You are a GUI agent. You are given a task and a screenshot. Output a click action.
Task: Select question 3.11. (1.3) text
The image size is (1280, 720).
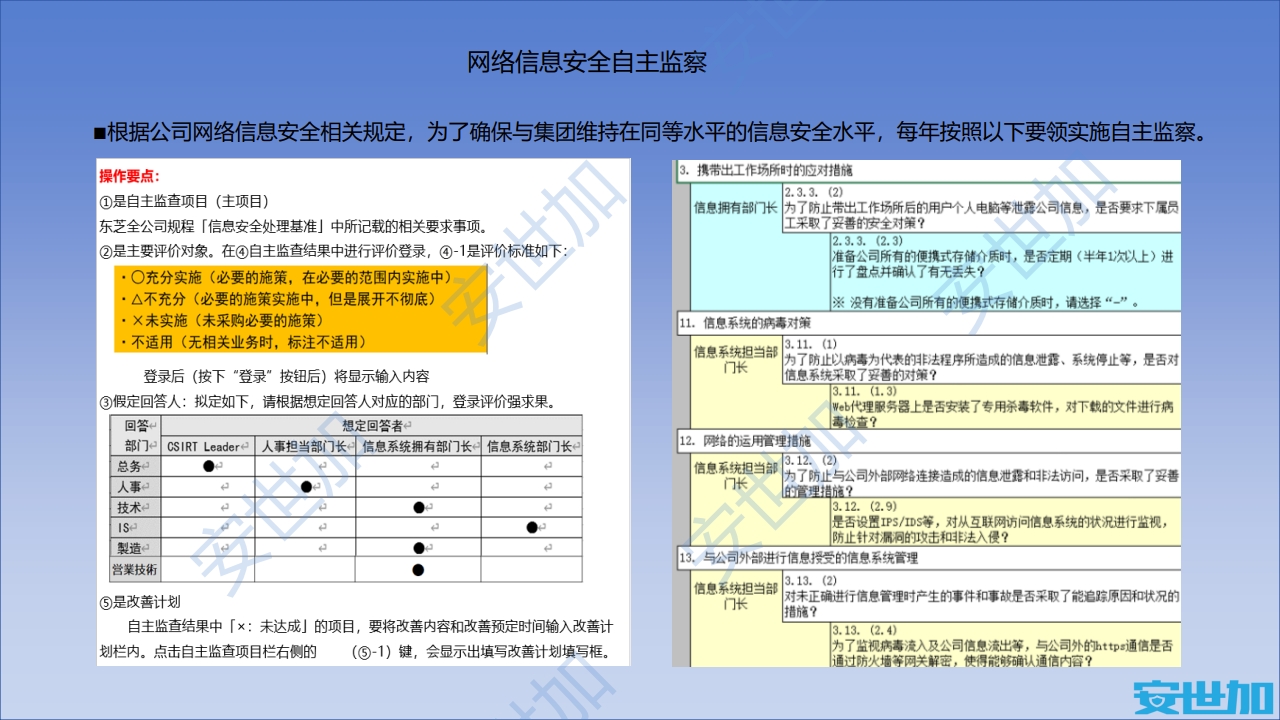click(x=1004, y=406)
